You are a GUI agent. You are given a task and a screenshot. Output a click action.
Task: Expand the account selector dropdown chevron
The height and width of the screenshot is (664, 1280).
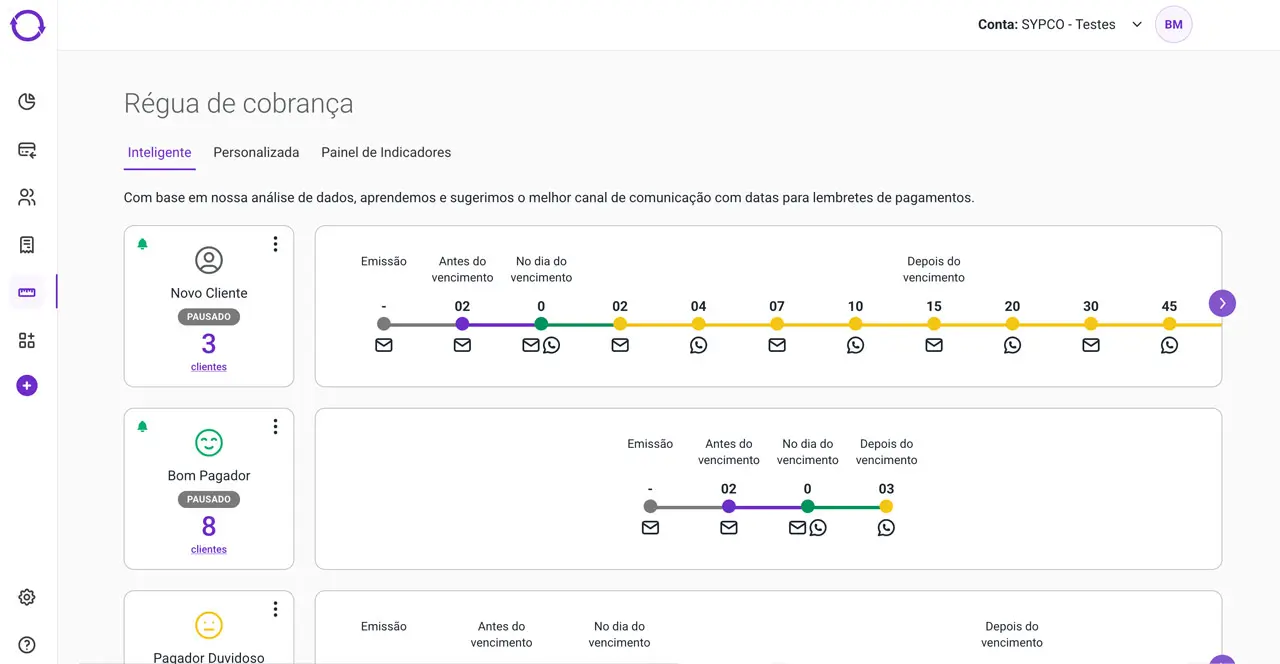(1136, 25)
